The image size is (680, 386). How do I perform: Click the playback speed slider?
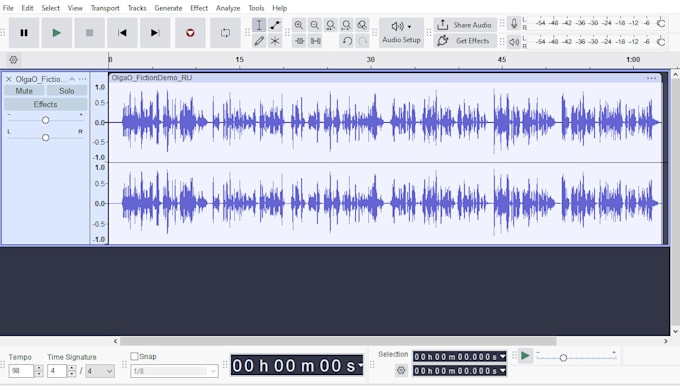pyautogui.click(x=576, y=357)
